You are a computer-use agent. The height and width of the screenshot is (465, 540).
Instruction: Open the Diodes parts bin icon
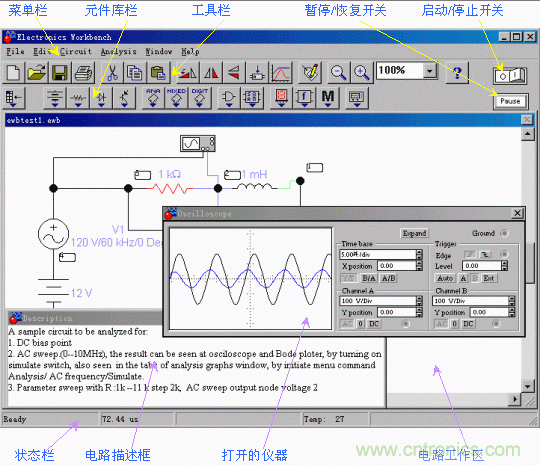[101, 98]
